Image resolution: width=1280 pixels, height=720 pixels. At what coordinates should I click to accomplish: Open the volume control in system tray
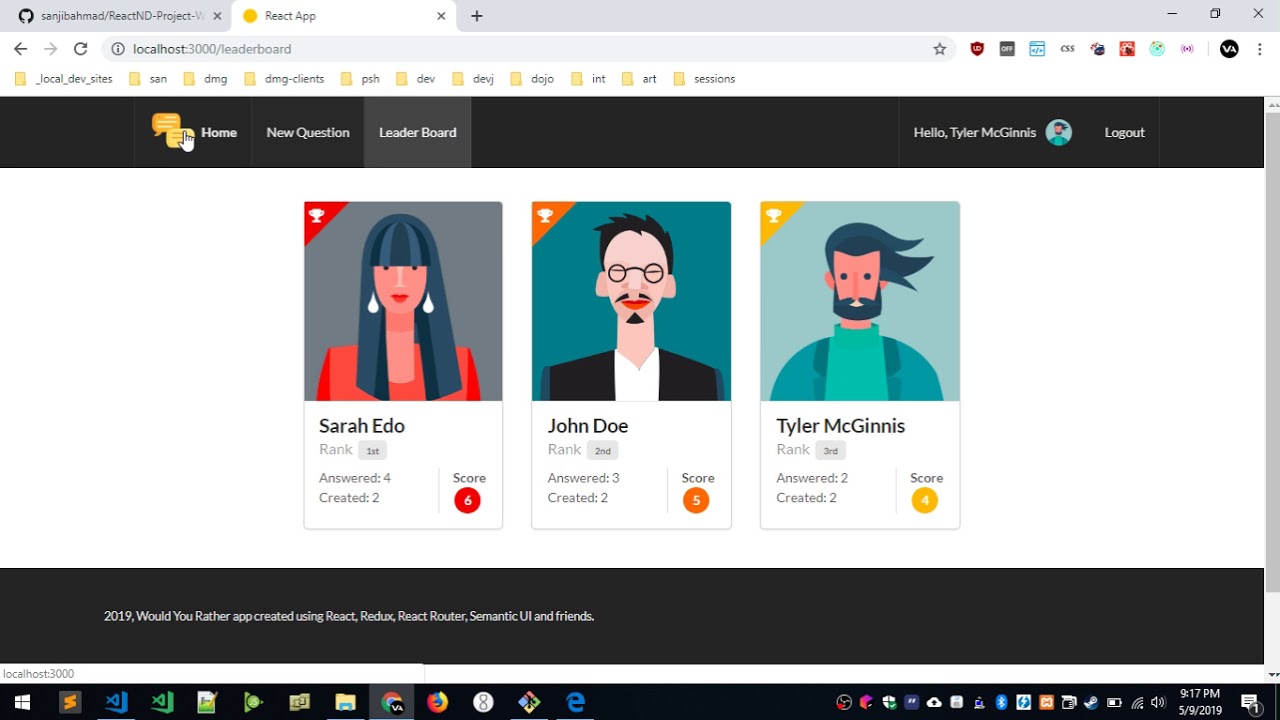point(1158,702)
